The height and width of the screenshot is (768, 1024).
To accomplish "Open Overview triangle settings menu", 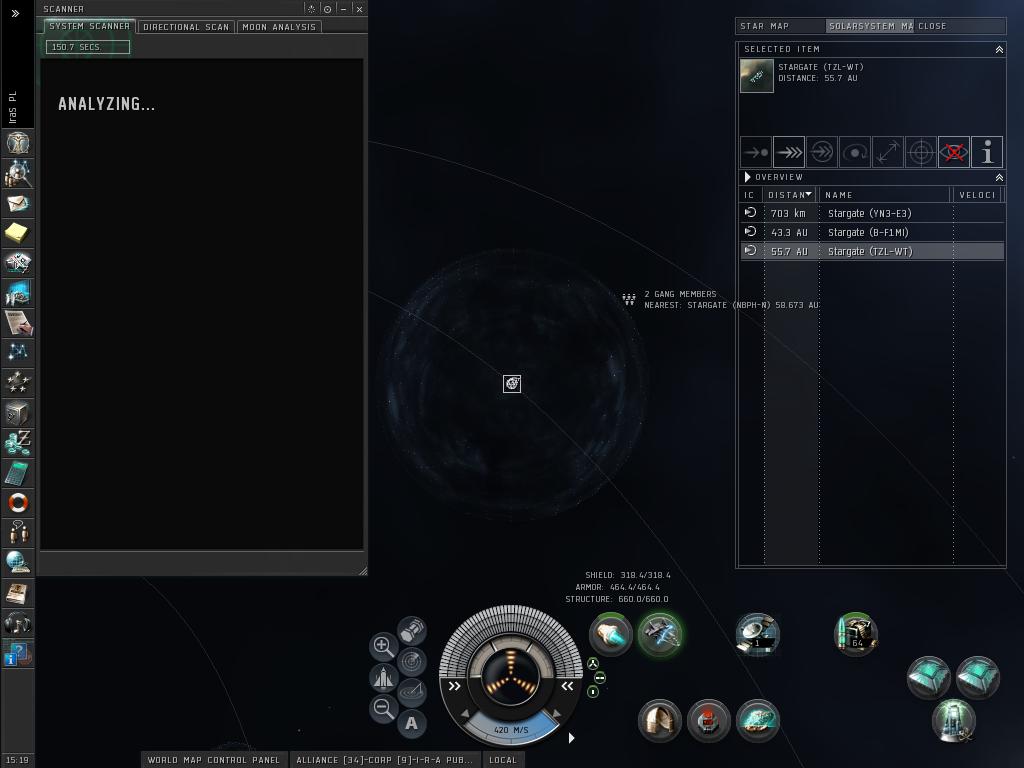I will 748,177.
